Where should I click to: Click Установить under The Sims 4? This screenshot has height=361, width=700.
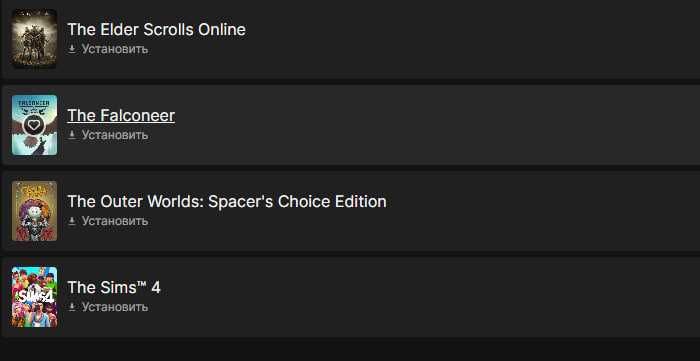coord(115,307)
